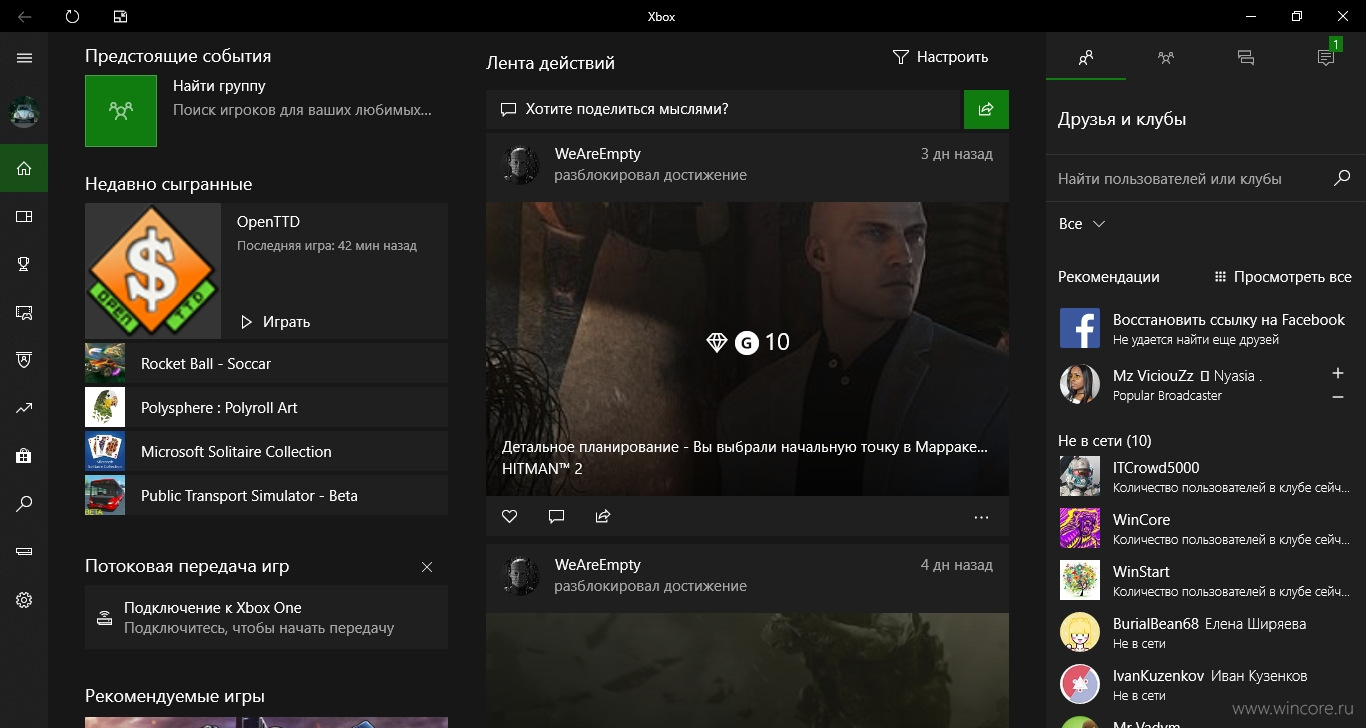1366x728 pixels.
Task: Open Settings gear in sidebar
Action: coord(24,600)
